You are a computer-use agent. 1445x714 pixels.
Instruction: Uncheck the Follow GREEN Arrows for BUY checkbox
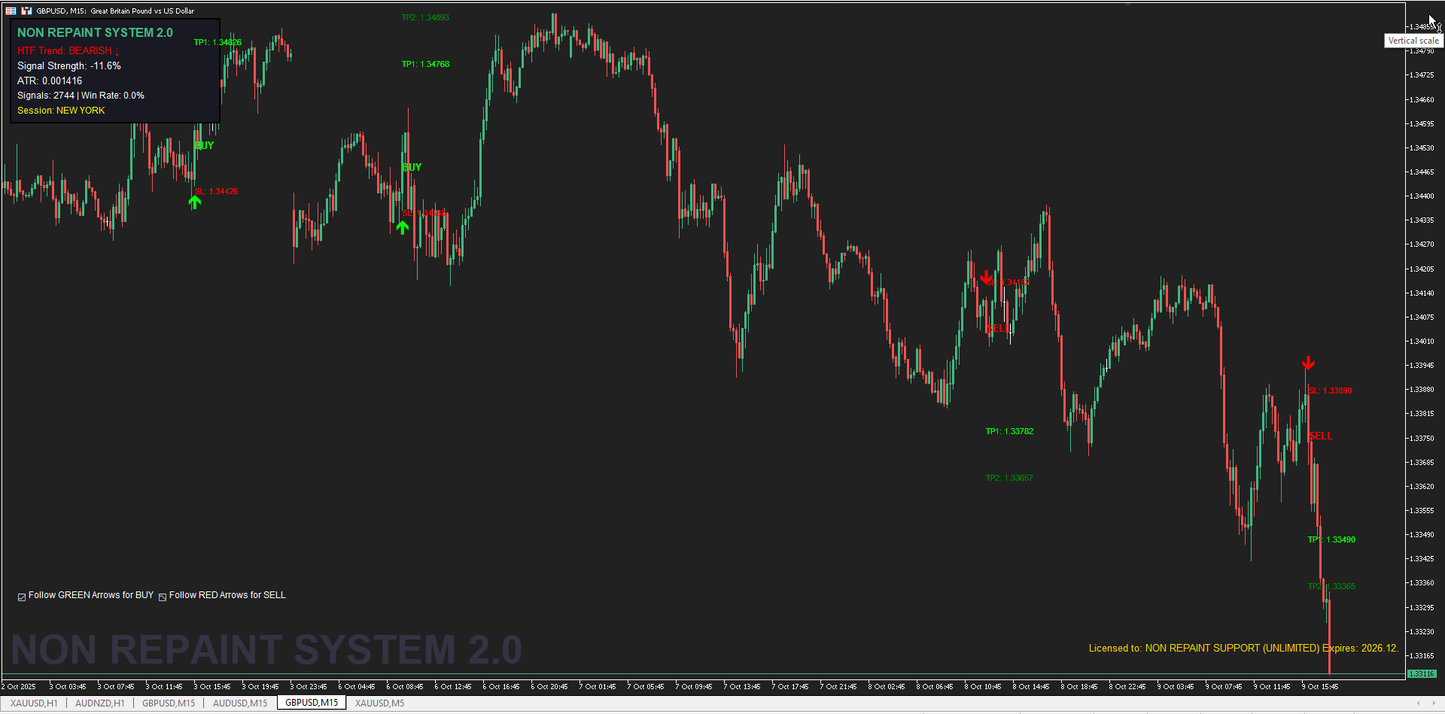[x=21, y=595]
